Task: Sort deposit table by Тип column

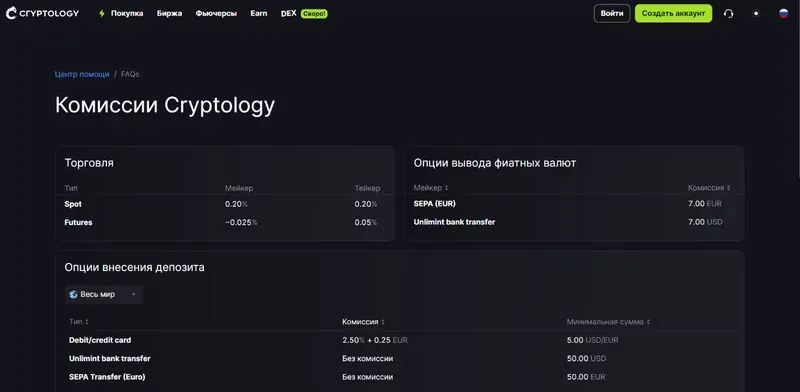Action: point(79,322)
